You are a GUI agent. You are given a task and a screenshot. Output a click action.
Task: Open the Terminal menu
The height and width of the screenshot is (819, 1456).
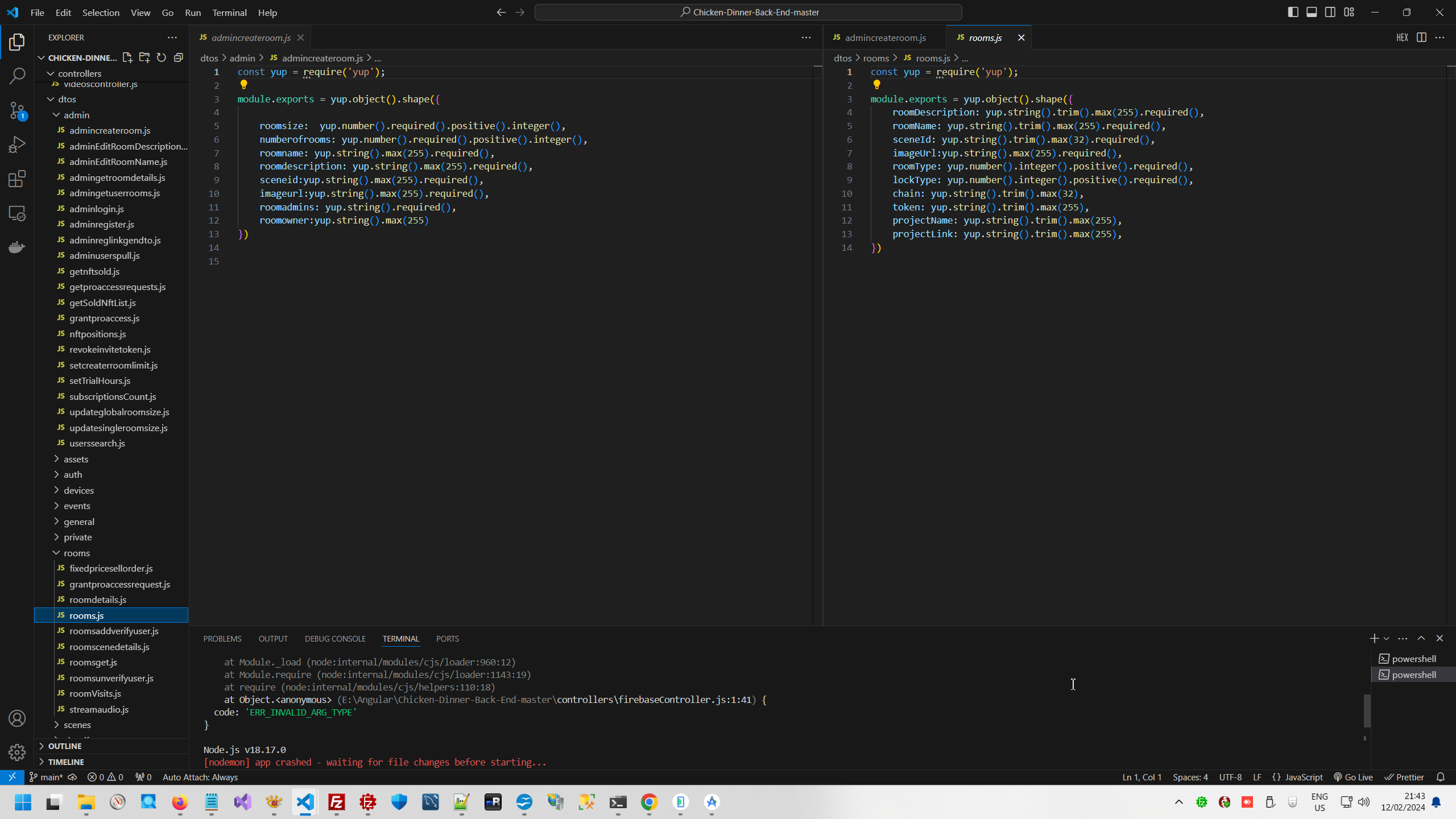[x=229, y=13]
